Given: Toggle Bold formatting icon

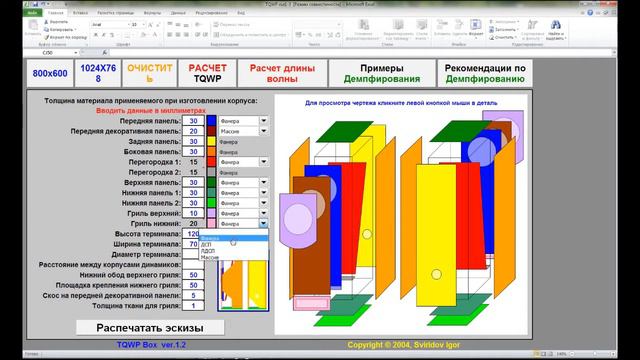Looking at the screenshot, I should [x=96, y=35].
